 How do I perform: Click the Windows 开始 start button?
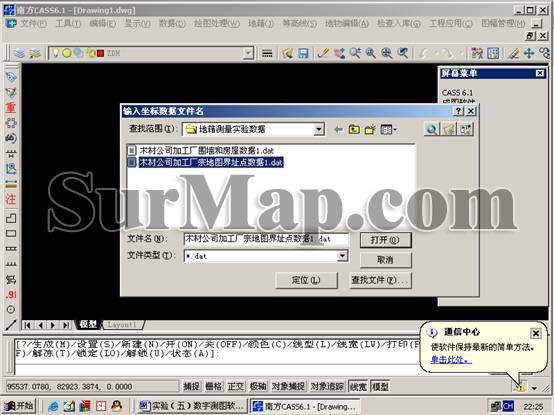coord(19,406)
